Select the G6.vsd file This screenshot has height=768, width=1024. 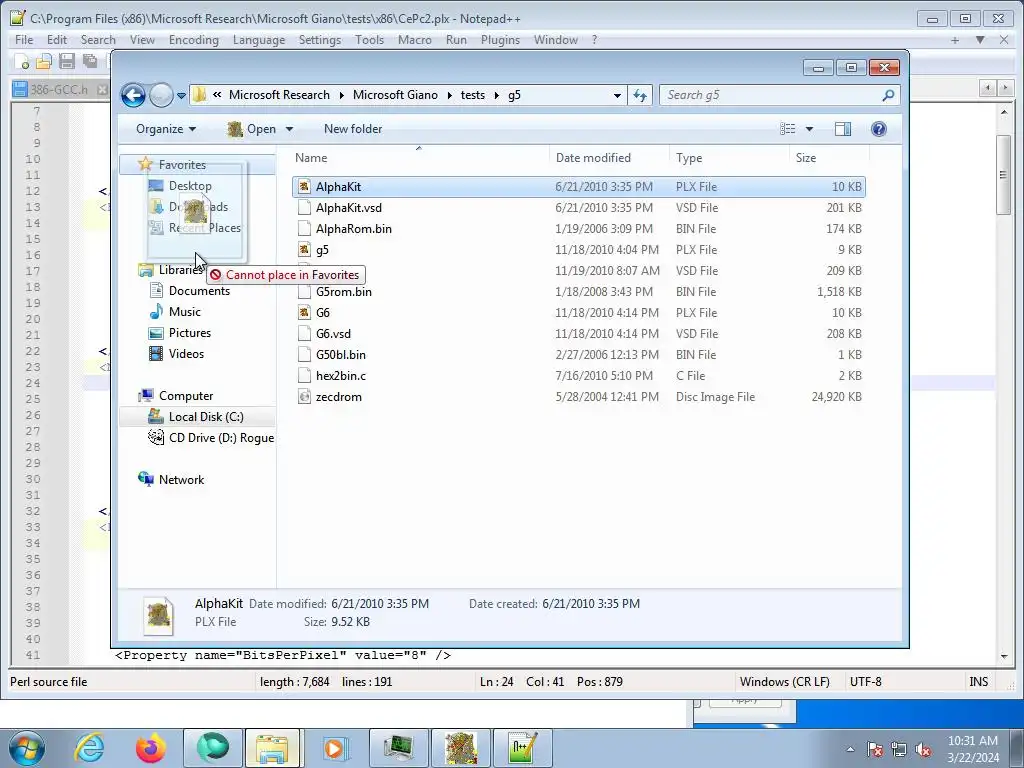point(333,333)
